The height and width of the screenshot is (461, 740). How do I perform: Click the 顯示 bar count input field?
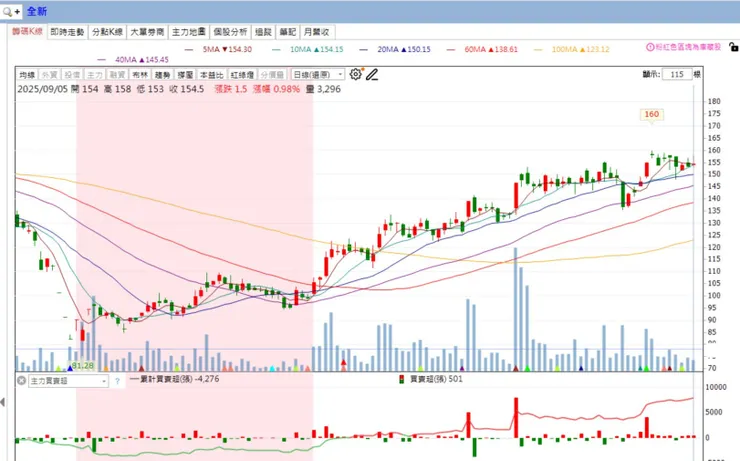677,74
